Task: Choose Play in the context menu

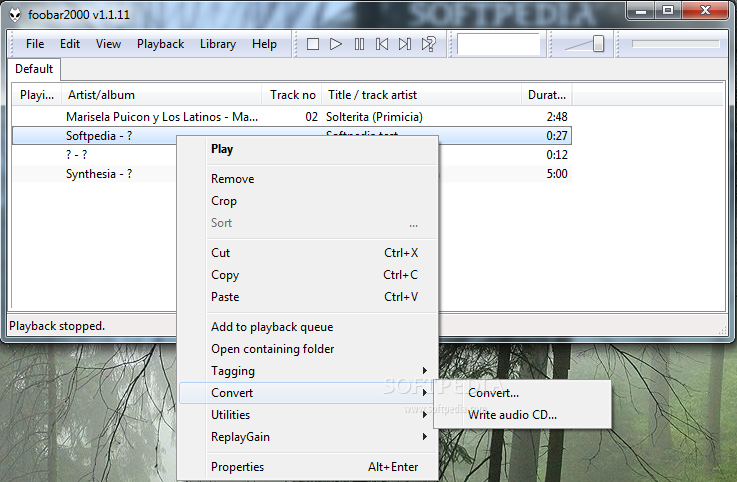Action: click(308, 149)
